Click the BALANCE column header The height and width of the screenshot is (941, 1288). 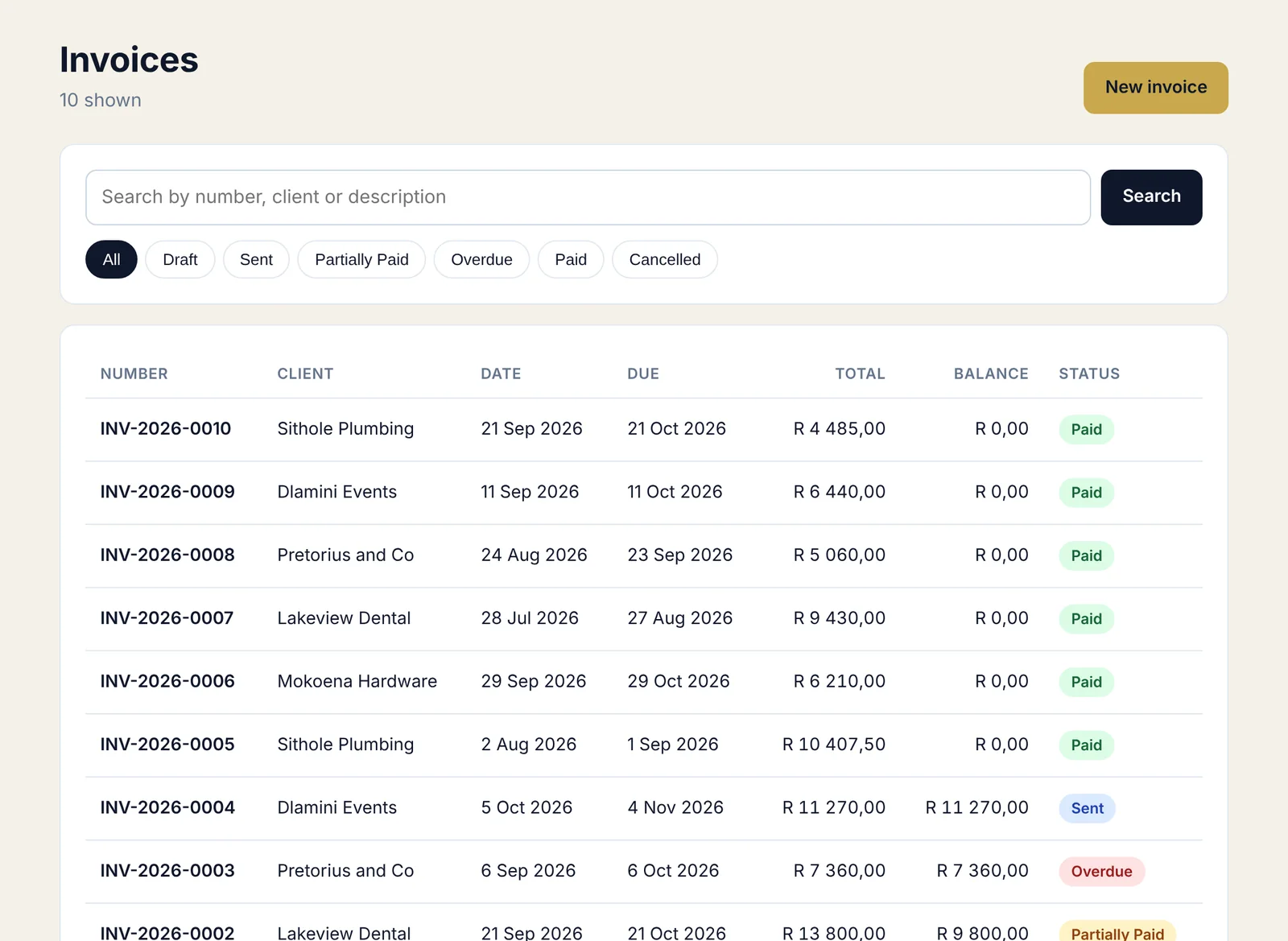point(991,374)
